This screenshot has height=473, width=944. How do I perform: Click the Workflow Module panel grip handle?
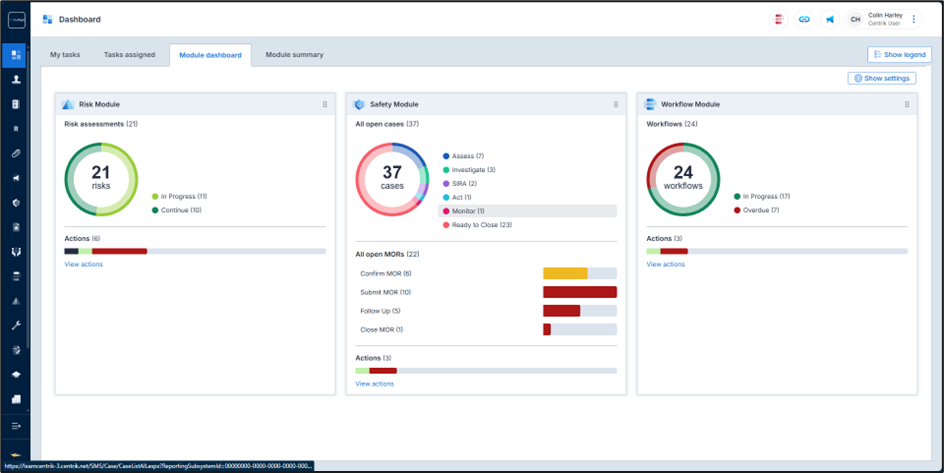tap(907, 104)
